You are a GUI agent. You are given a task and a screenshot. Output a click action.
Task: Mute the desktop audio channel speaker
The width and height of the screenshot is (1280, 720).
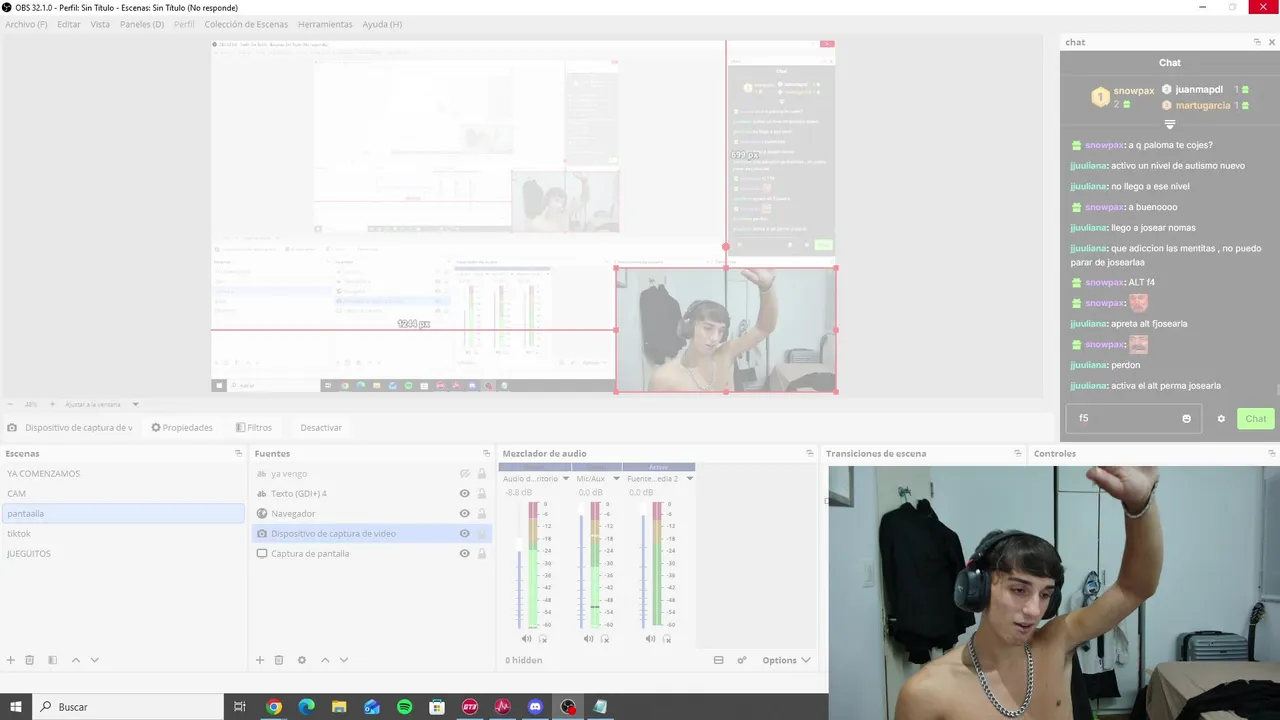point(526,638)
